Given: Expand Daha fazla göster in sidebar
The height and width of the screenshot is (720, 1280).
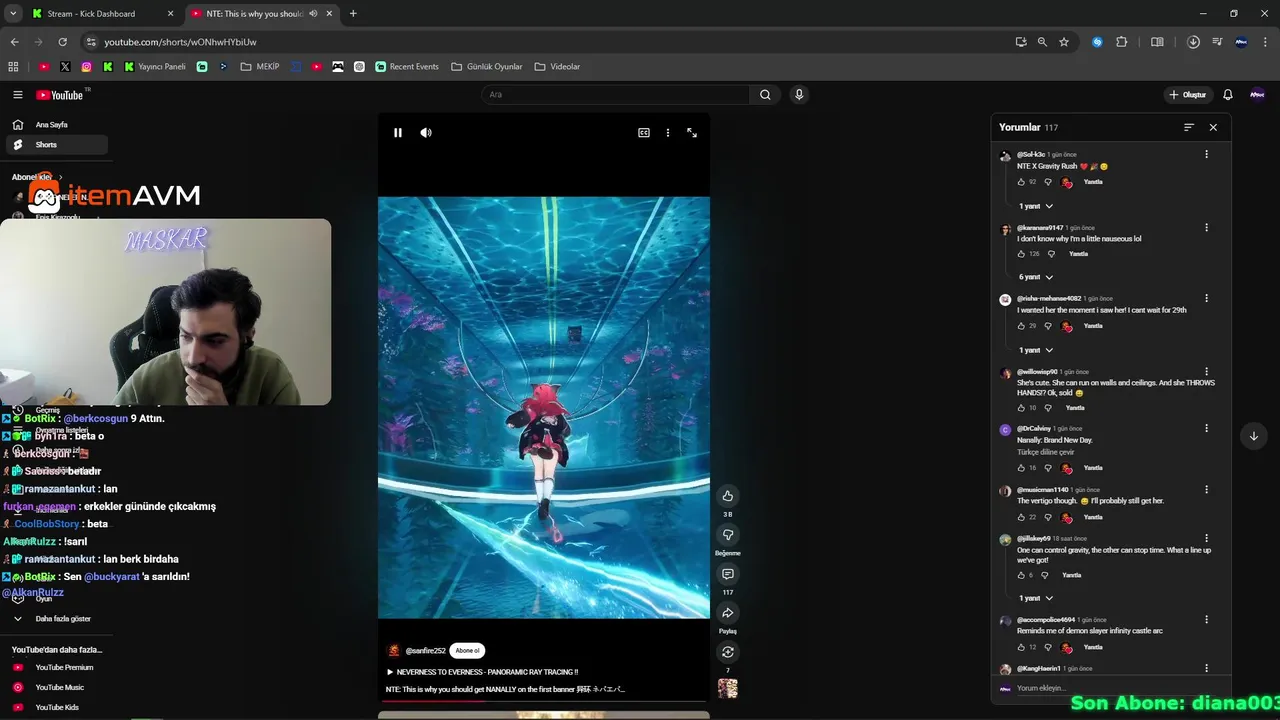Looking at the screenshot, I should (55, 619).
